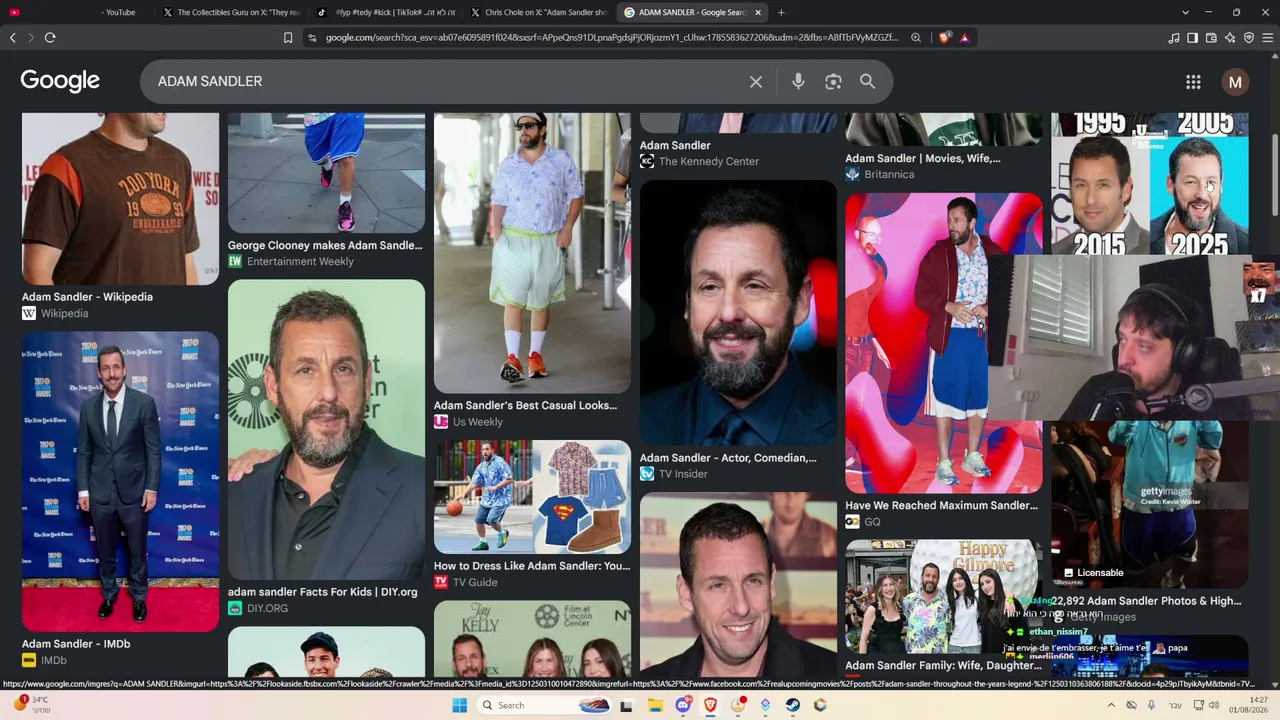
Task: Switch to the TikTok tab
Action: coord(385,12)
